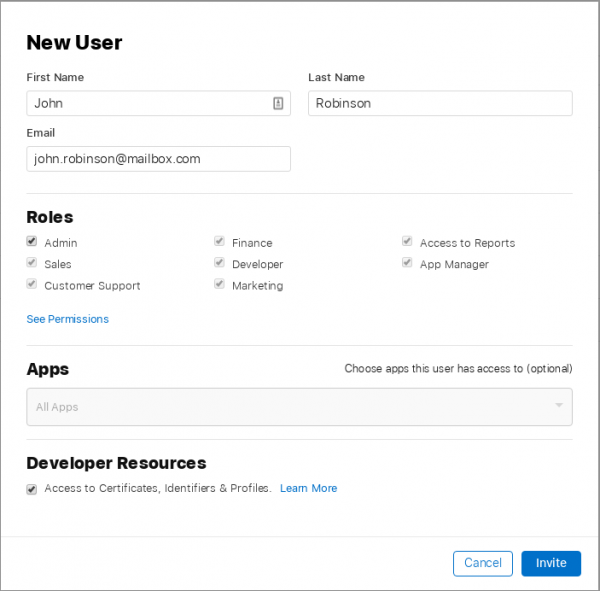Toggle the Customer Support checkbox
600x591 pixels.
pos(32,285)
